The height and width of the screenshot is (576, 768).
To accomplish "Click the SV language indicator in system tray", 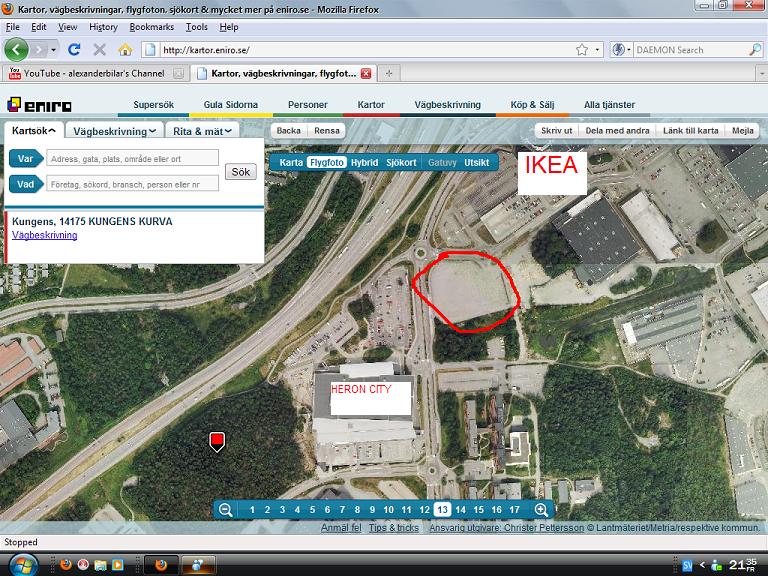I will pos(687,566).
